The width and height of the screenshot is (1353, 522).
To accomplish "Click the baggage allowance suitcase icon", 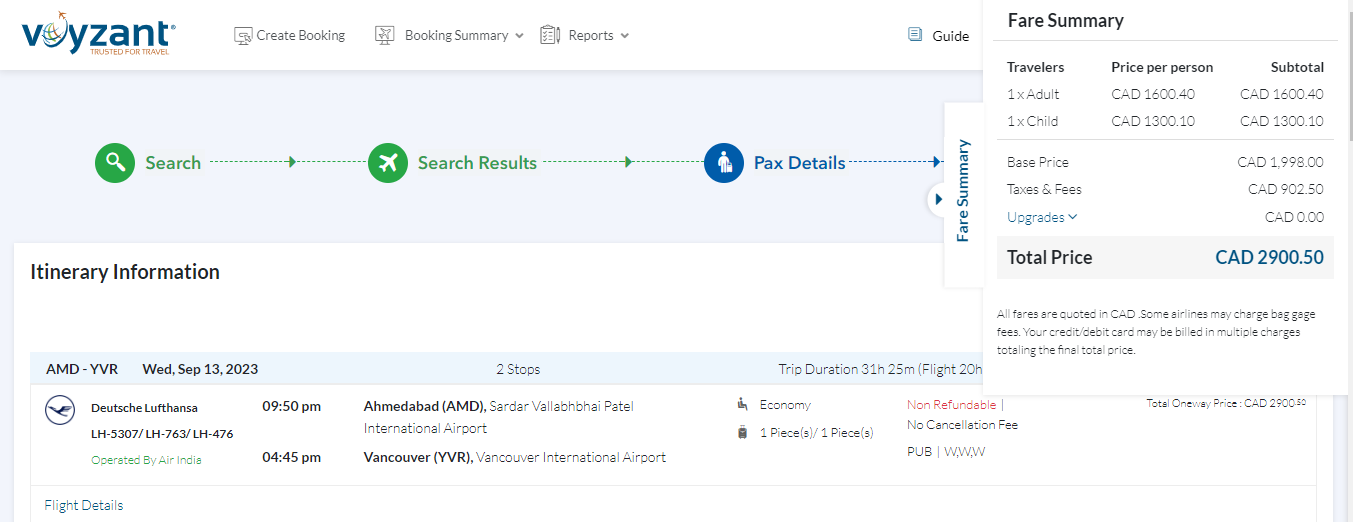I will click(x=742, y=433).
